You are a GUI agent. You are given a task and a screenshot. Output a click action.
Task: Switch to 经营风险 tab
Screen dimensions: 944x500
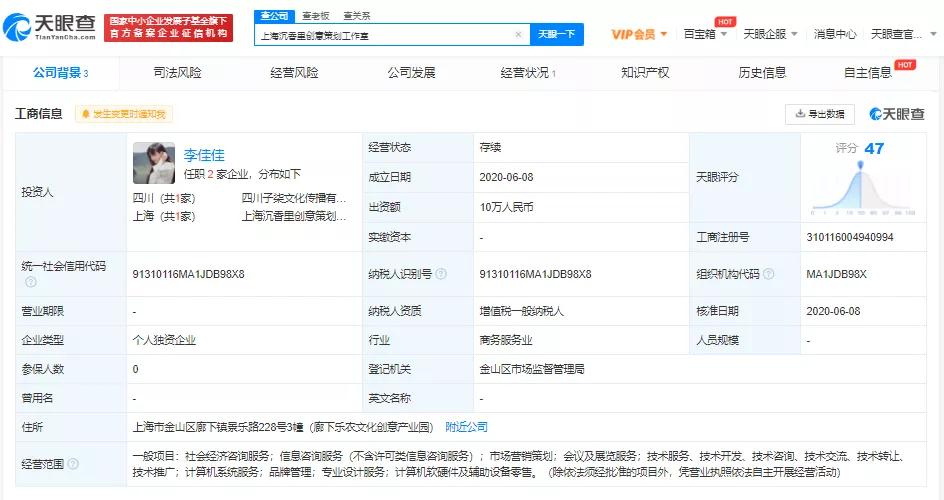point(294,73)
